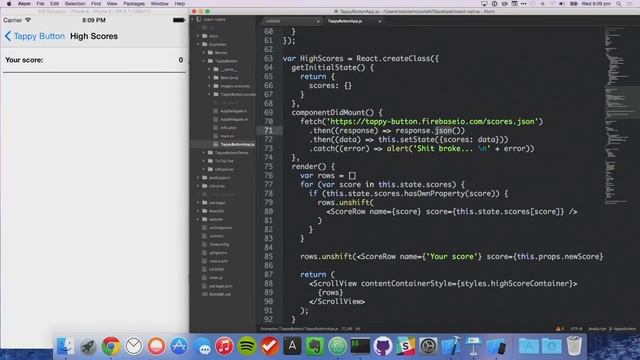Expand the ReactKit folder in tree view
The image size is (640, 360).
point(199,211)
